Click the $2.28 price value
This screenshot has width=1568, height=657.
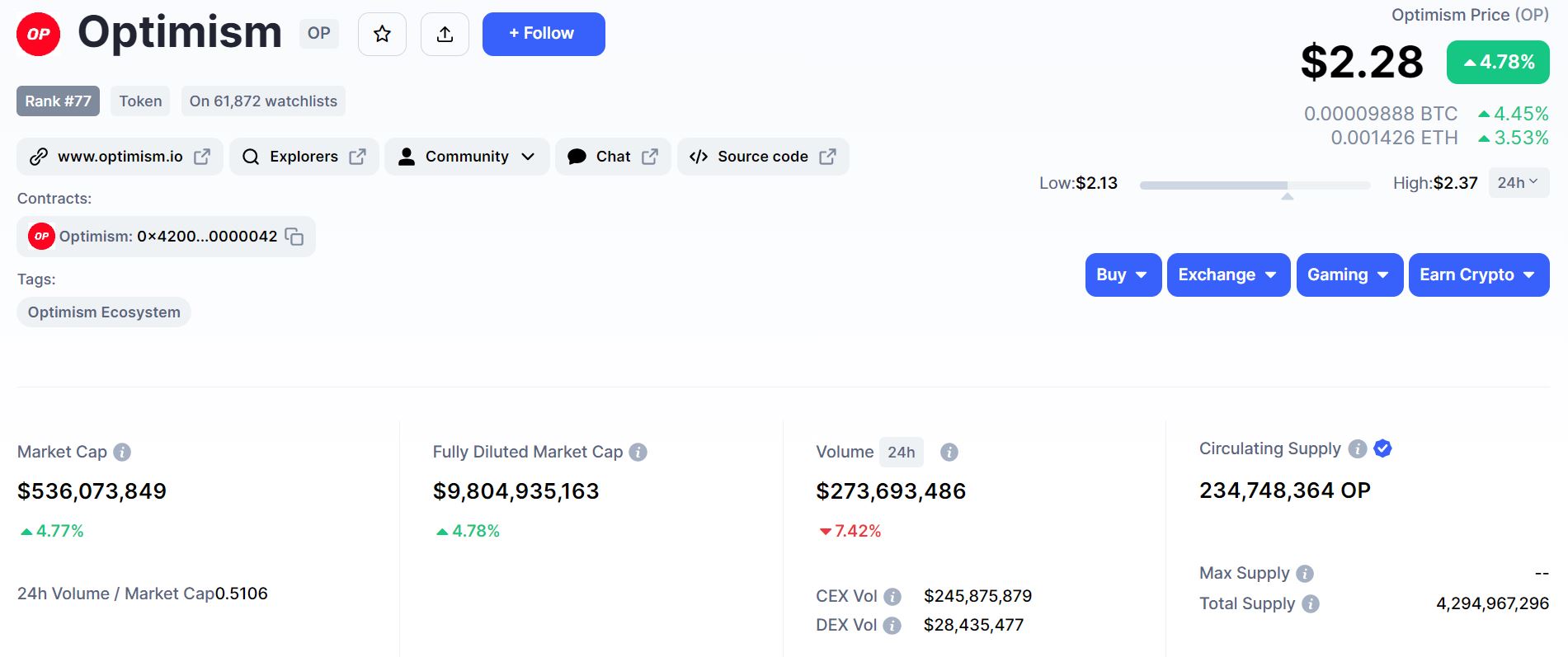[1362, 62]
